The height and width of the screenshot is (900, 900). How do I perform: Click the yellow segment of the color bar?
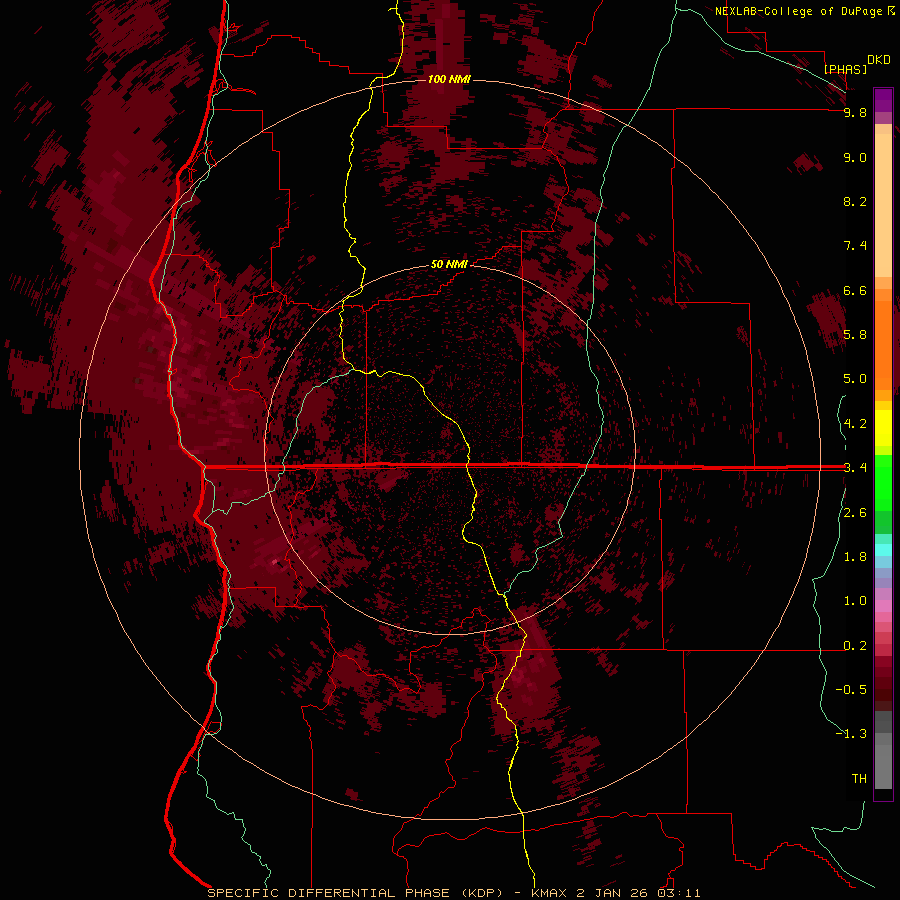[x=883, y=428]
